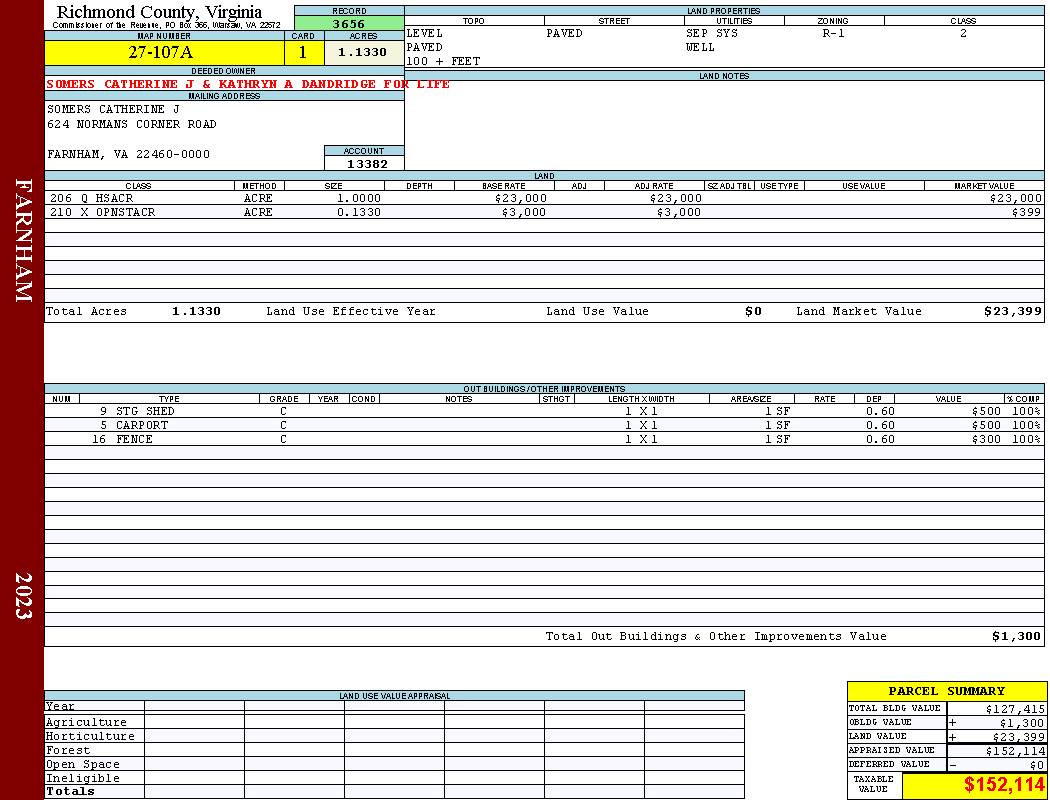Click the PARCEL SUMMARY header
The width and height of the screenshot is (1050, 800).
[946, 691]
